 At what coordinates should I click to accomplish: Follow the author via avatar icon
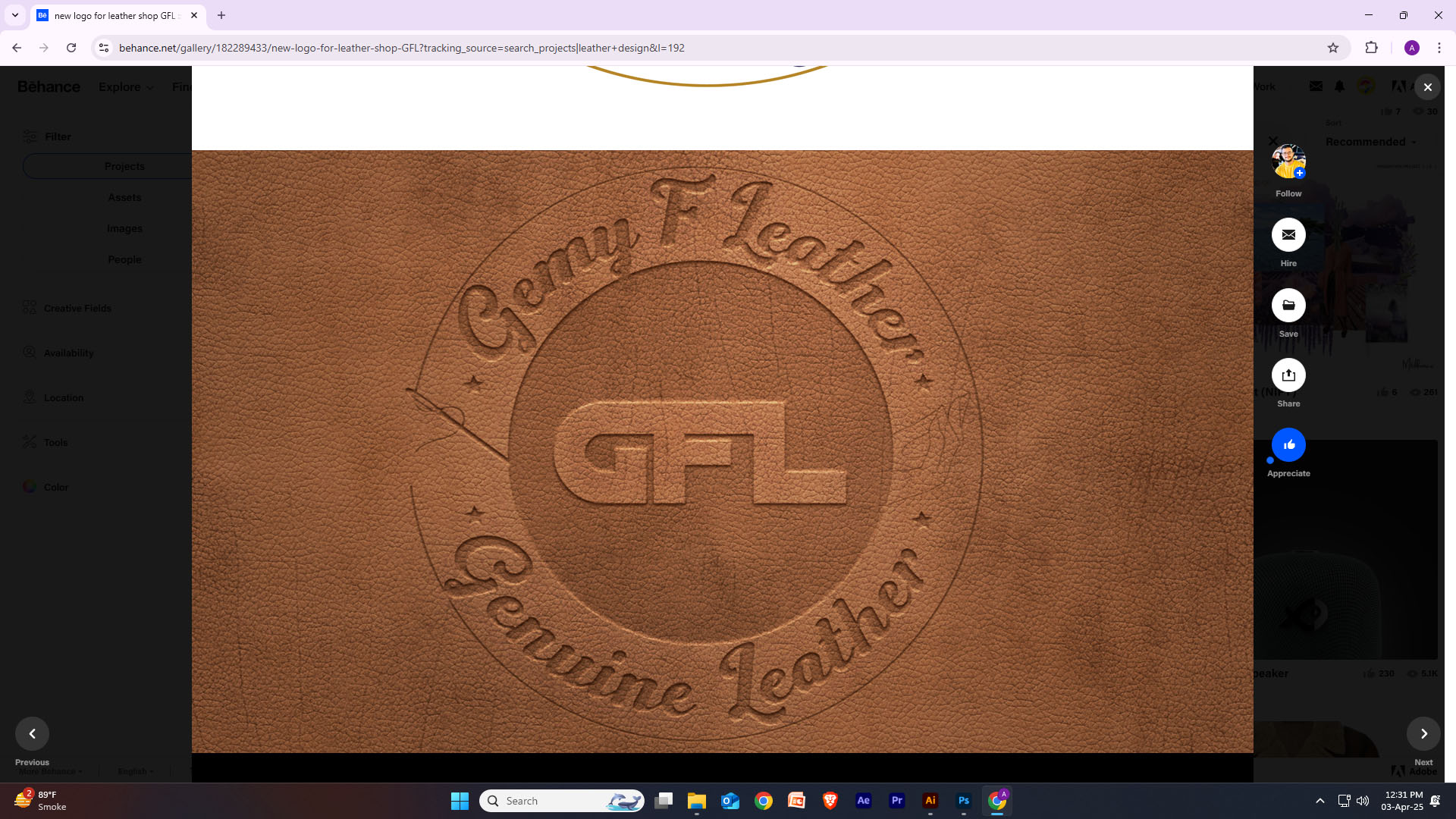click(x=1288, y=162)
